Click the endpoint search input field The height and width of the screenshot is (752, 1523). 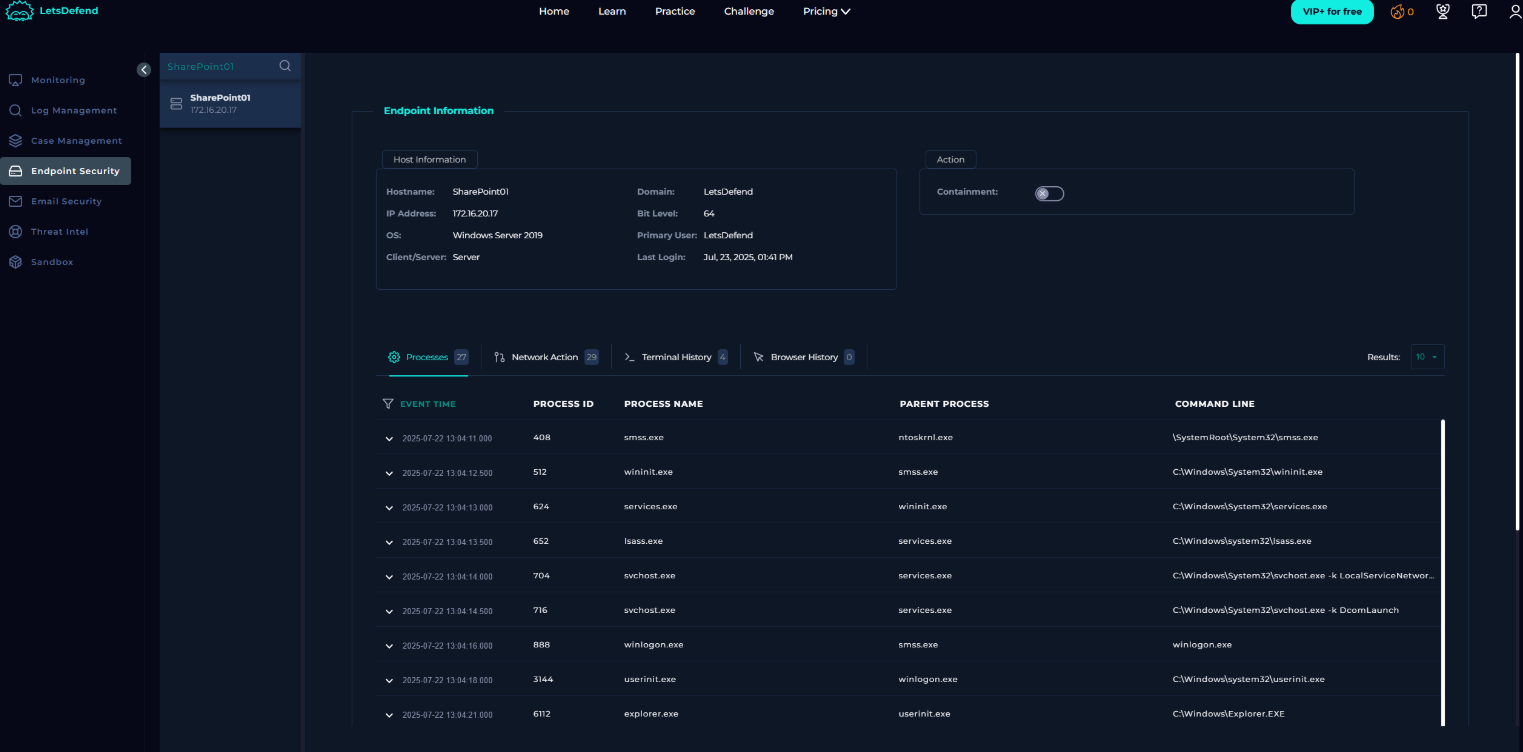[x=220, y=66]
